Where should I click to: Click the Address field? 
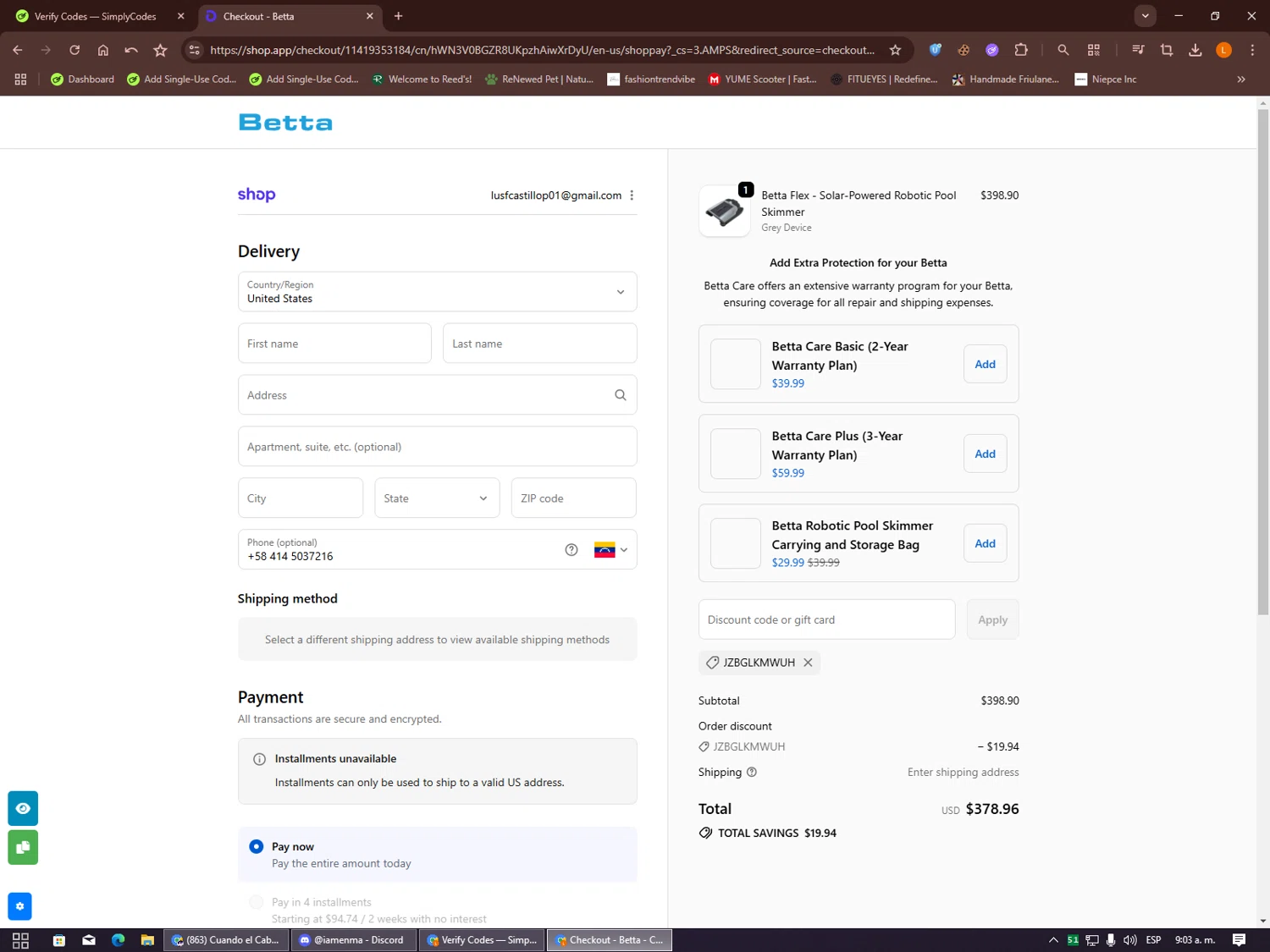click(x=437, y=395)
